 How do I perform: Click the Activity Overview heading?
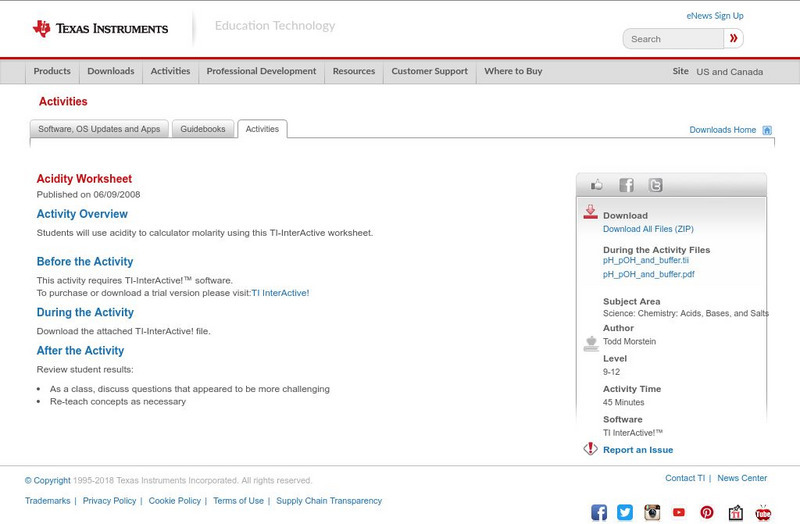[82, 214]
